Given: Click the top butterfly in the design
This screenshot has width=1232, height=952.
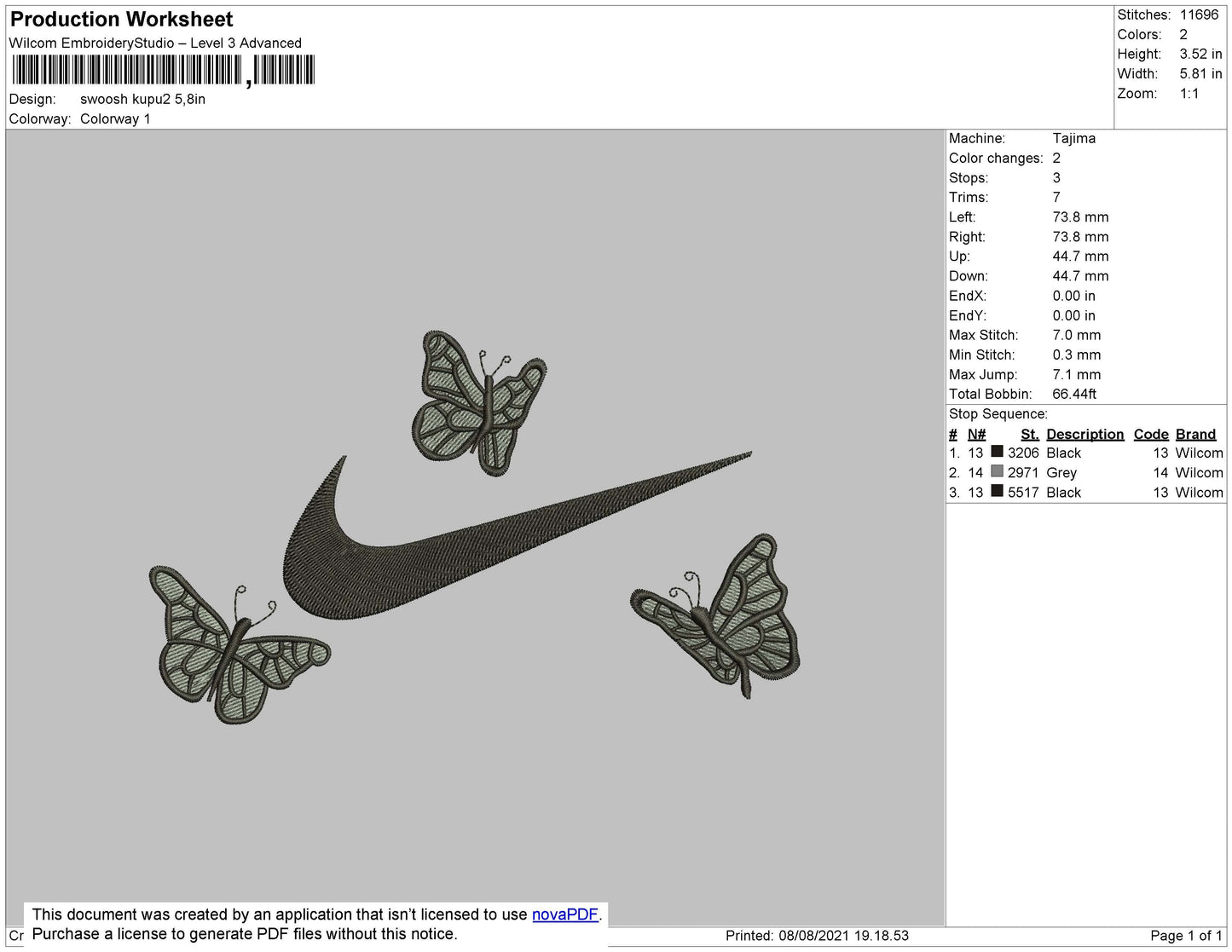Looking at the screenshot, I should (478, 402).
